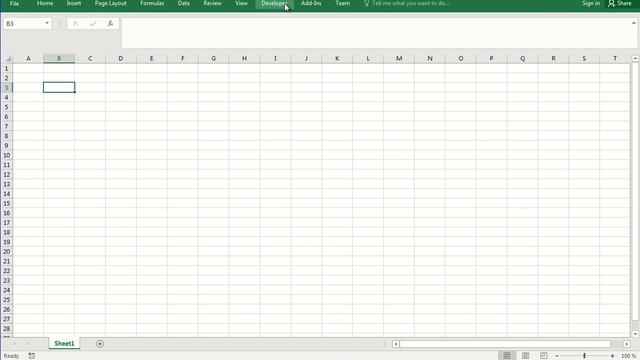Click the Sign in link
This screenshot has width=640, height=360.
(x=591, y=3)
